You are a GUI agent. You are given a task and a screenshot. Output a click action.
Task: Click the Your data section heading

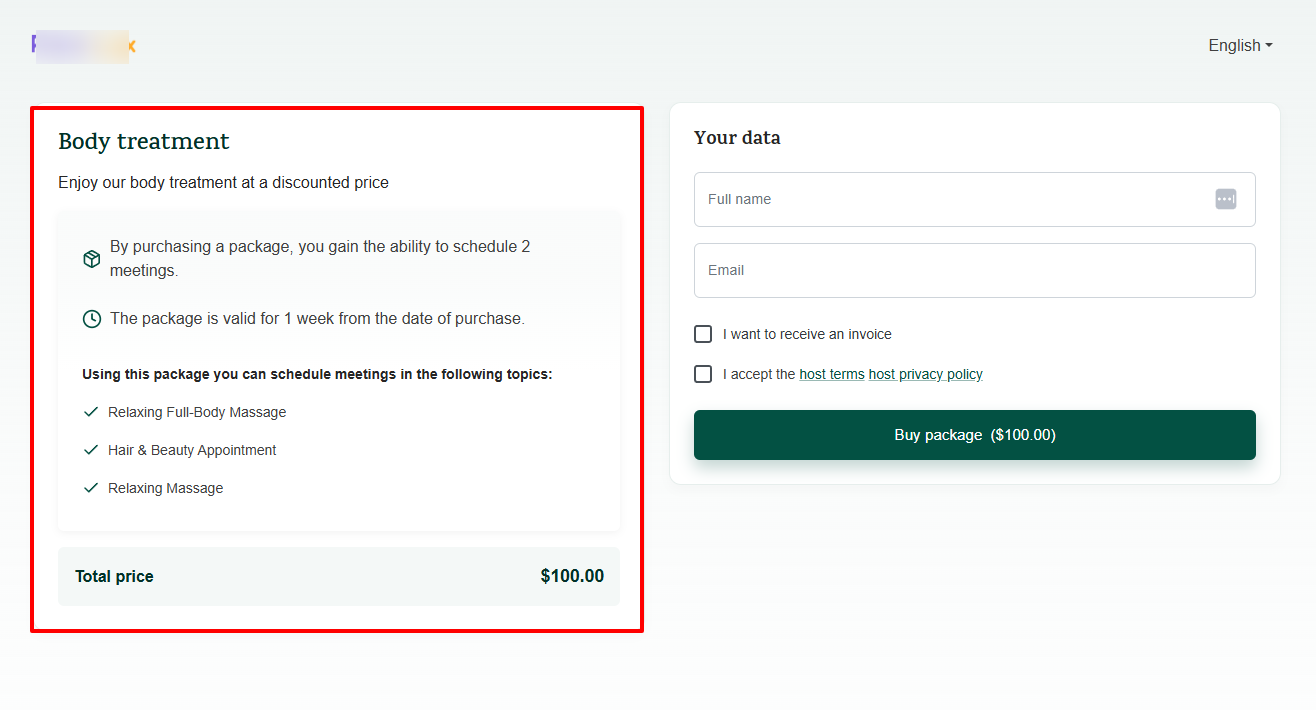[737, 137]
